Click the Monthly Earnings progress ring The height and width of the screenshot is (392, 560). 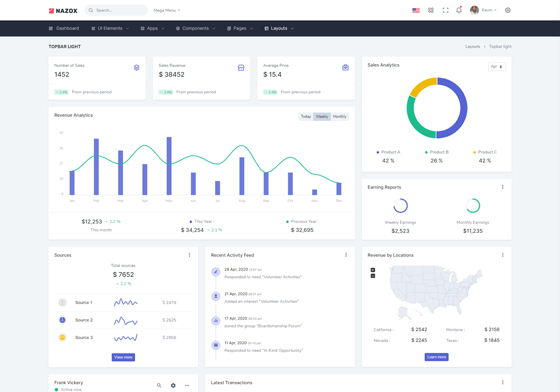point(473,206)
